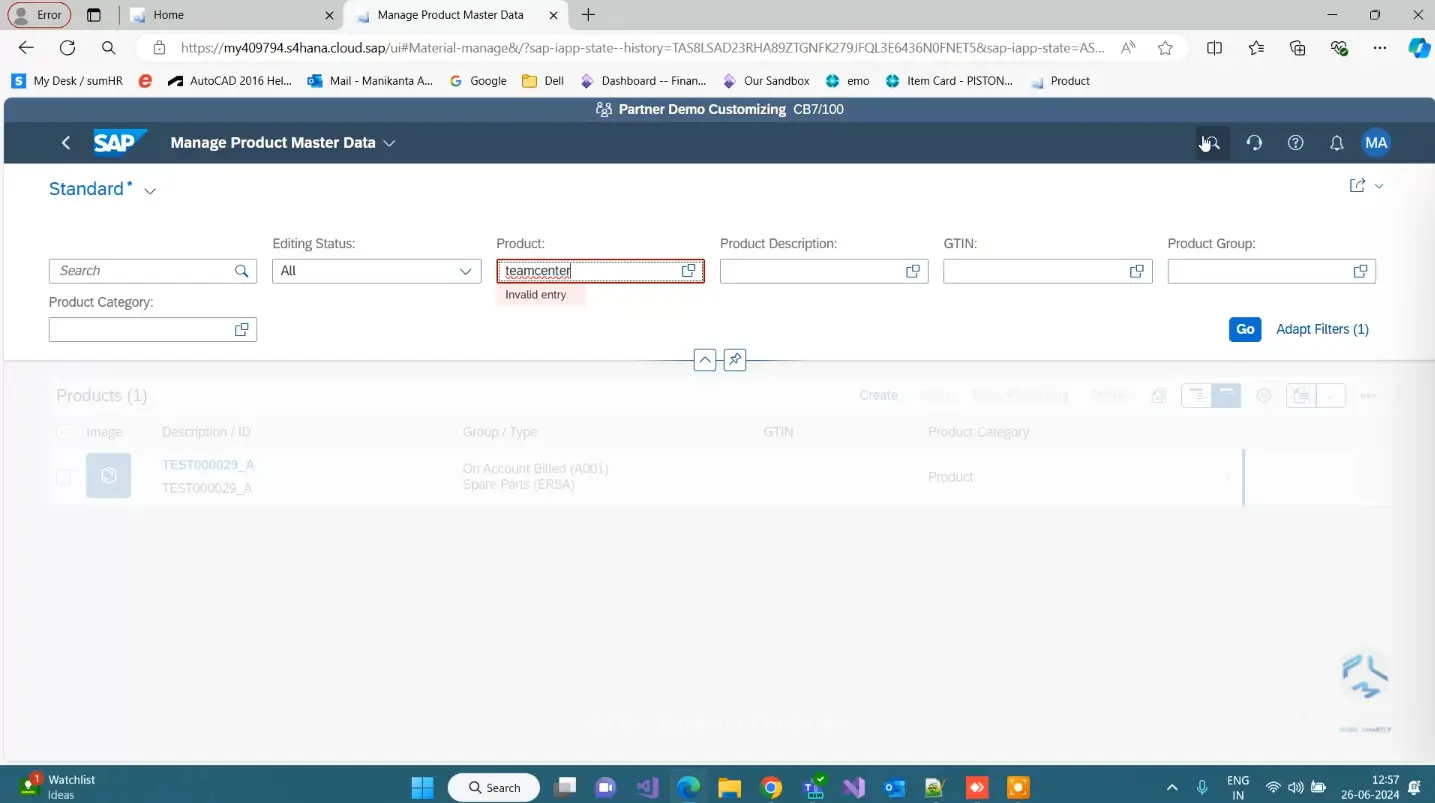The height and width of the screenshot is (803, 1435).
Task: Click the Adapt Filters link
Action: tap(1322, 329)
